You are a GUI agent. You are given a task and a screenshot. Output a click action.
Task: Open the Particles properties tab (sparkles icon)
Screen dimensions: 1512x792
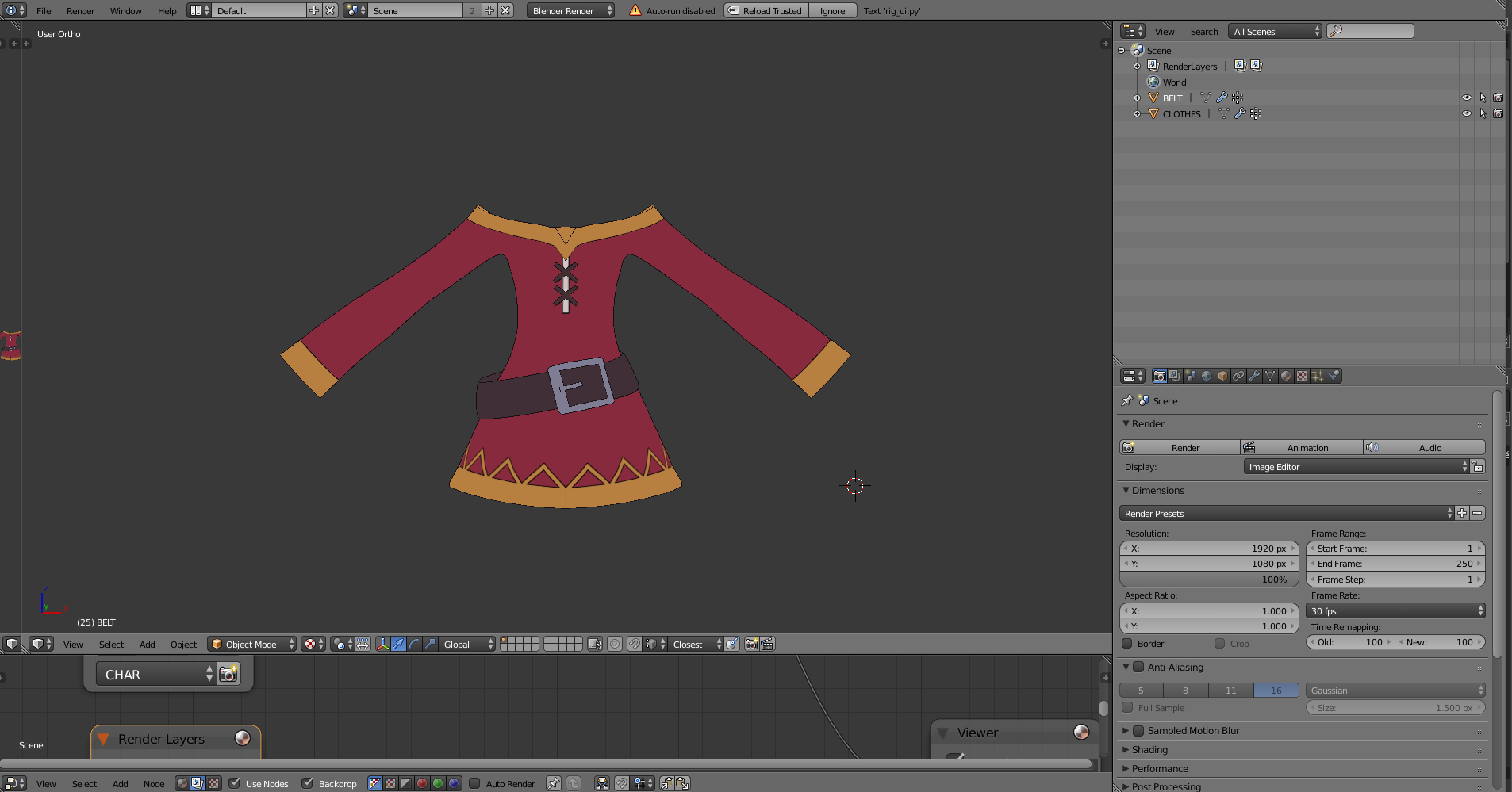point(1318,376)
